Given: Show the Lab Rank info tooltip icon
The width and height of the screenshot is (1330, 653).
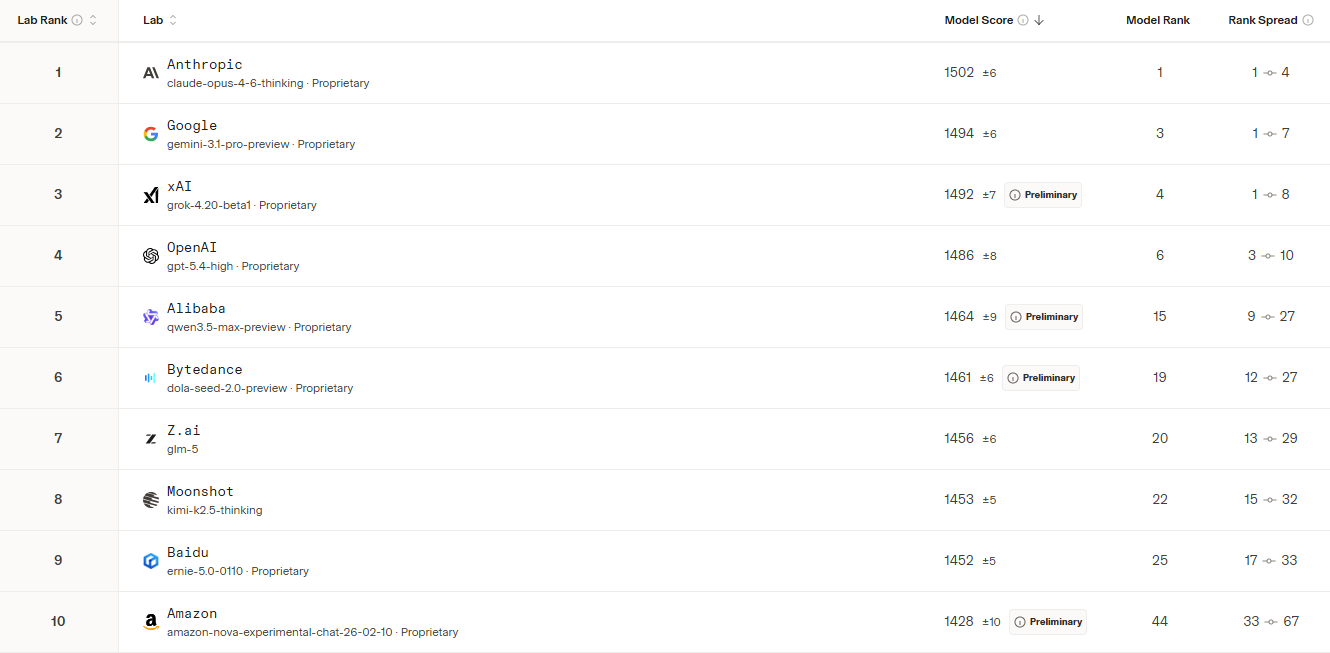Looking at the screenshot, I should click(77, 20).
